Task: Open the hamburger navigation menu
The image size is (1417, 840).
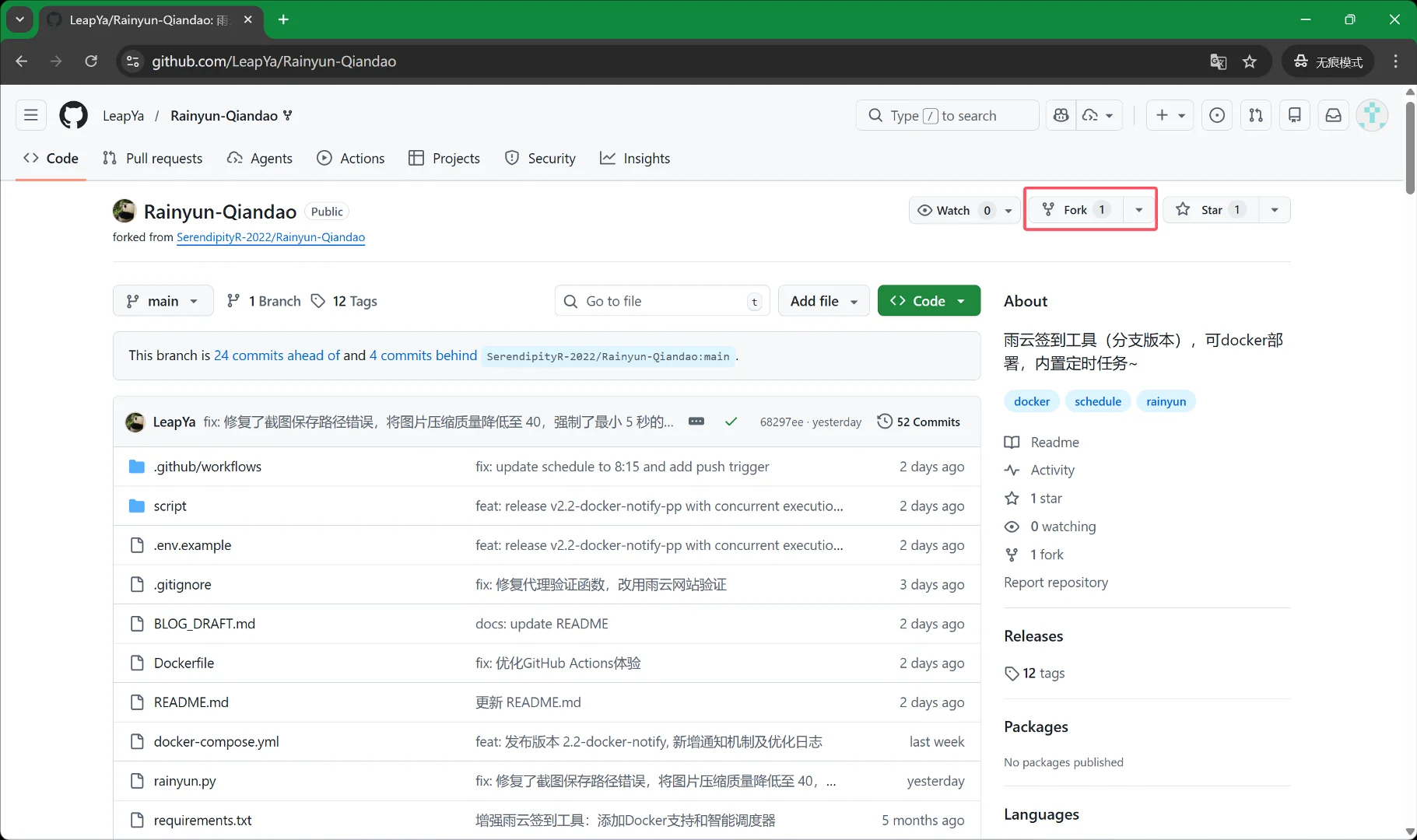Action: point(31,115)
